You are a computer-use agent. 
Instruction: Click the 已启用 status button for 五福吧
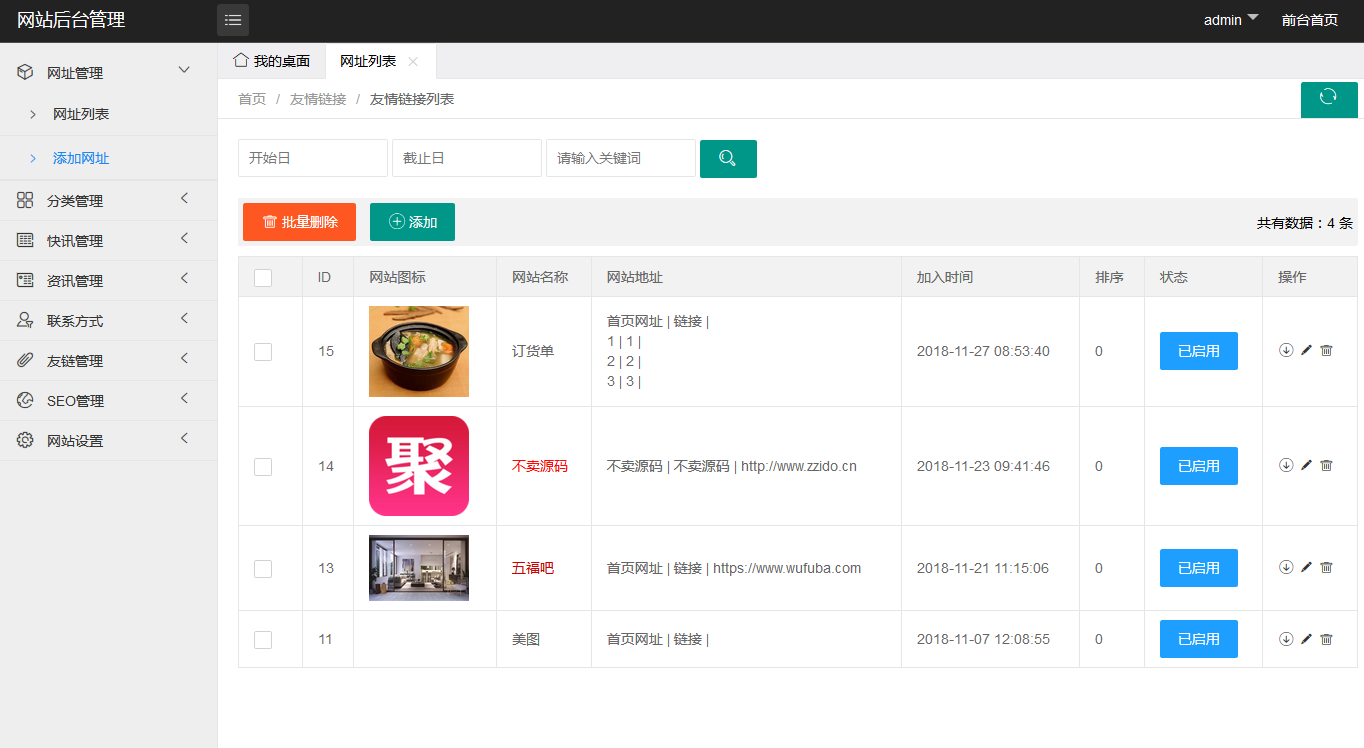pos(1198,568)
